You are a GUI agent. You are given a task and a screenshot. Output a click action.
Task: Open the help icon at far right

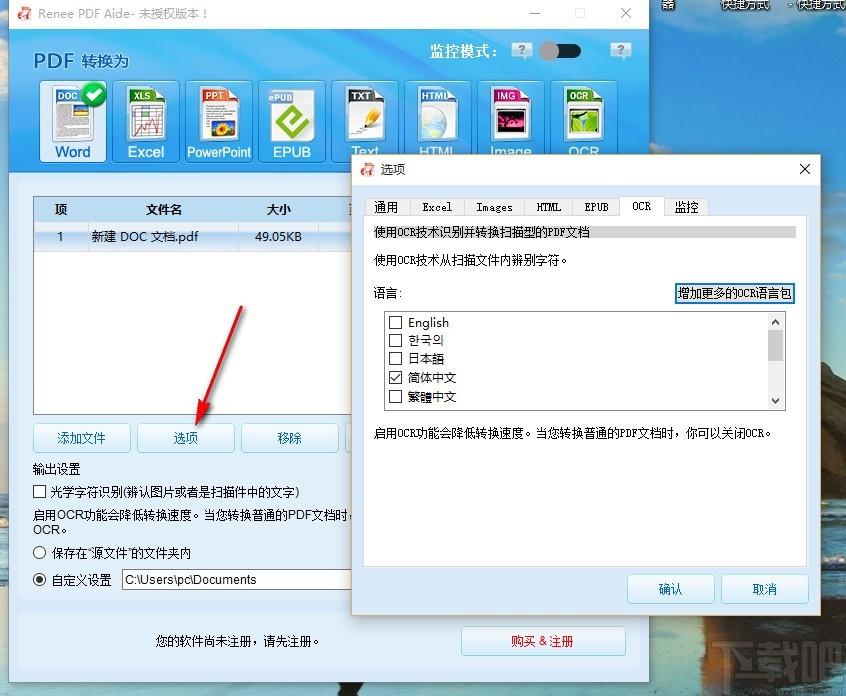tap(621, 51)
